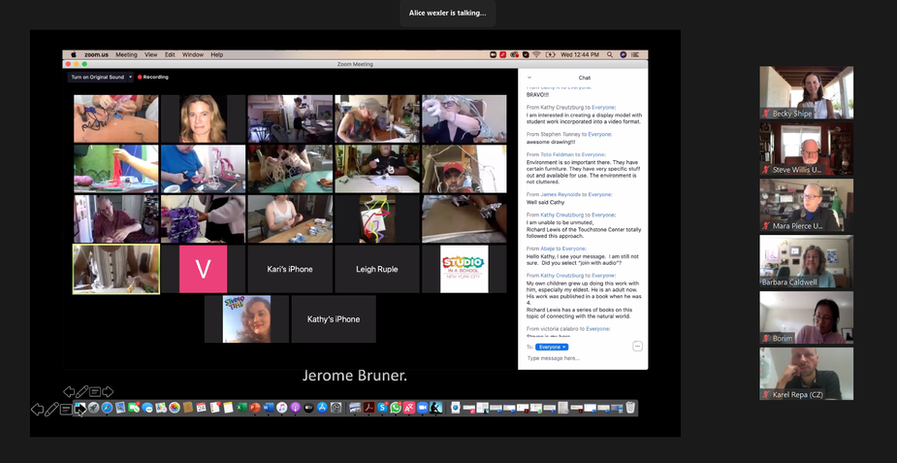
Task: Open Spotlight search in the menu bar
Action: [610, 54]
